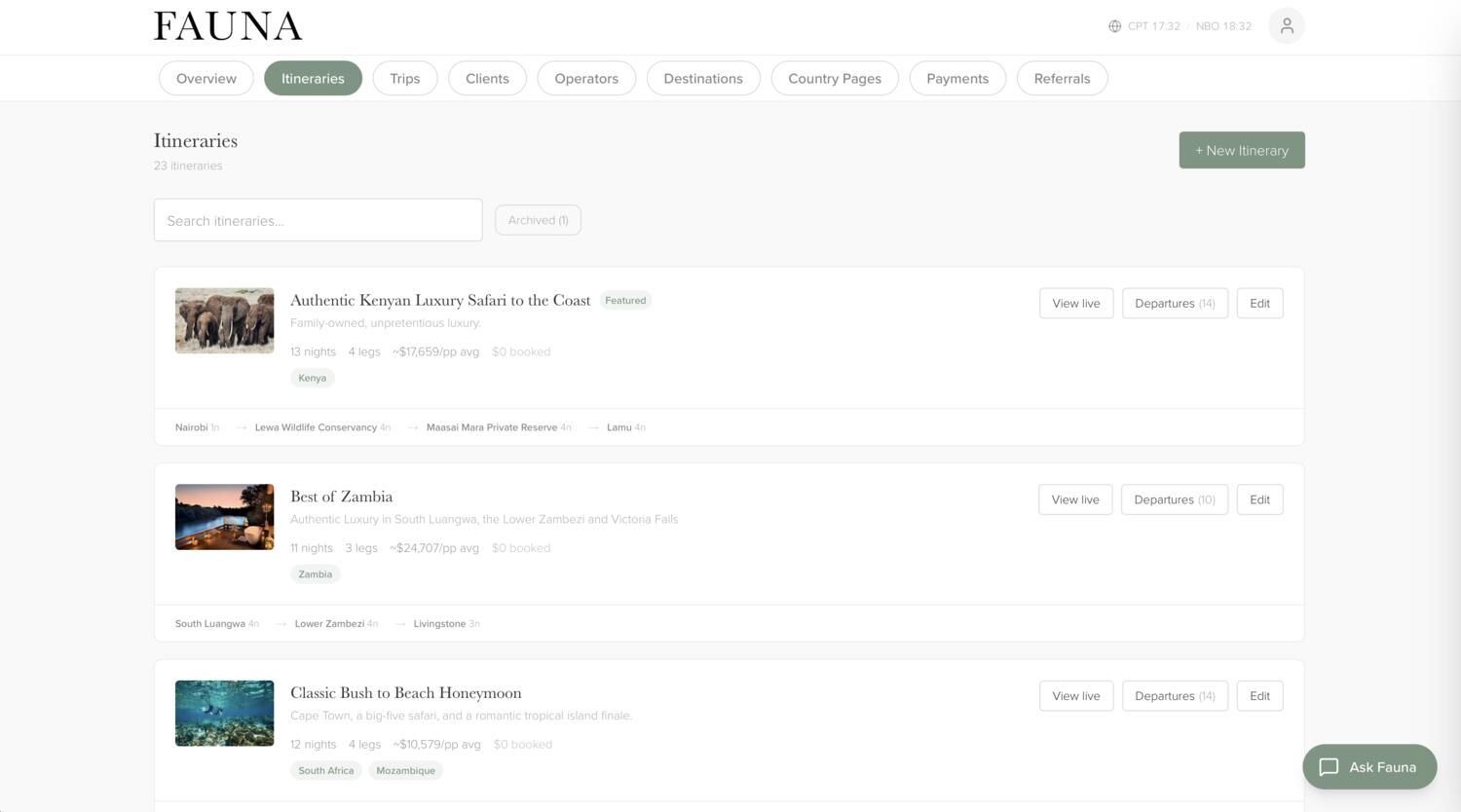
Task: Switch to the Overview tab
Action: 206,79
